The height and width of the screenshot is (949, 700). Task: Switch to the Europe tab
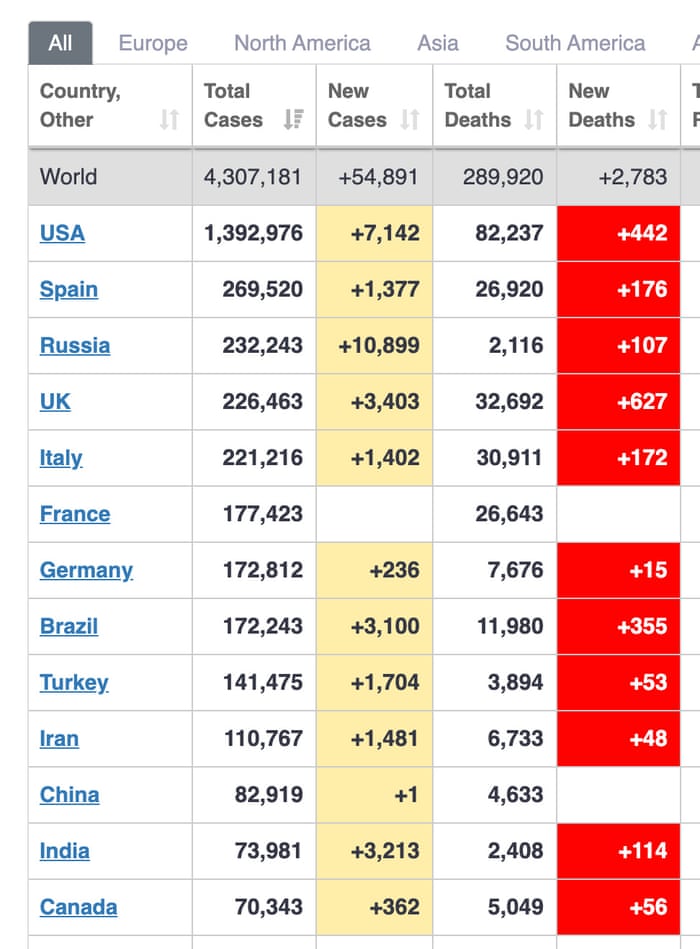click(153, 43)
